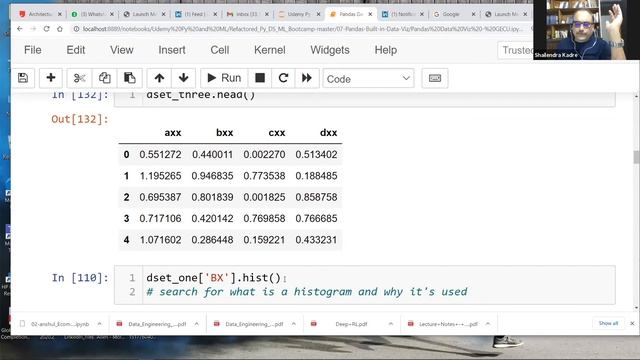Run the selected cell
The image size is (640, 360).
(x=224, y=78)
